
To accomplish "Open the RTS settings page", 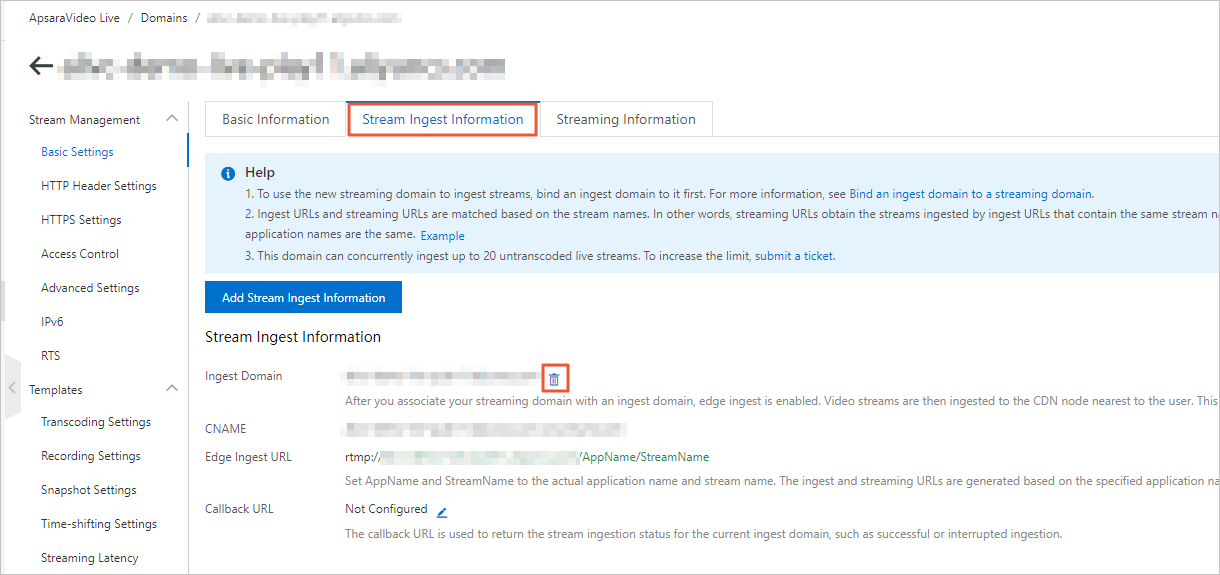I will 51,356.
